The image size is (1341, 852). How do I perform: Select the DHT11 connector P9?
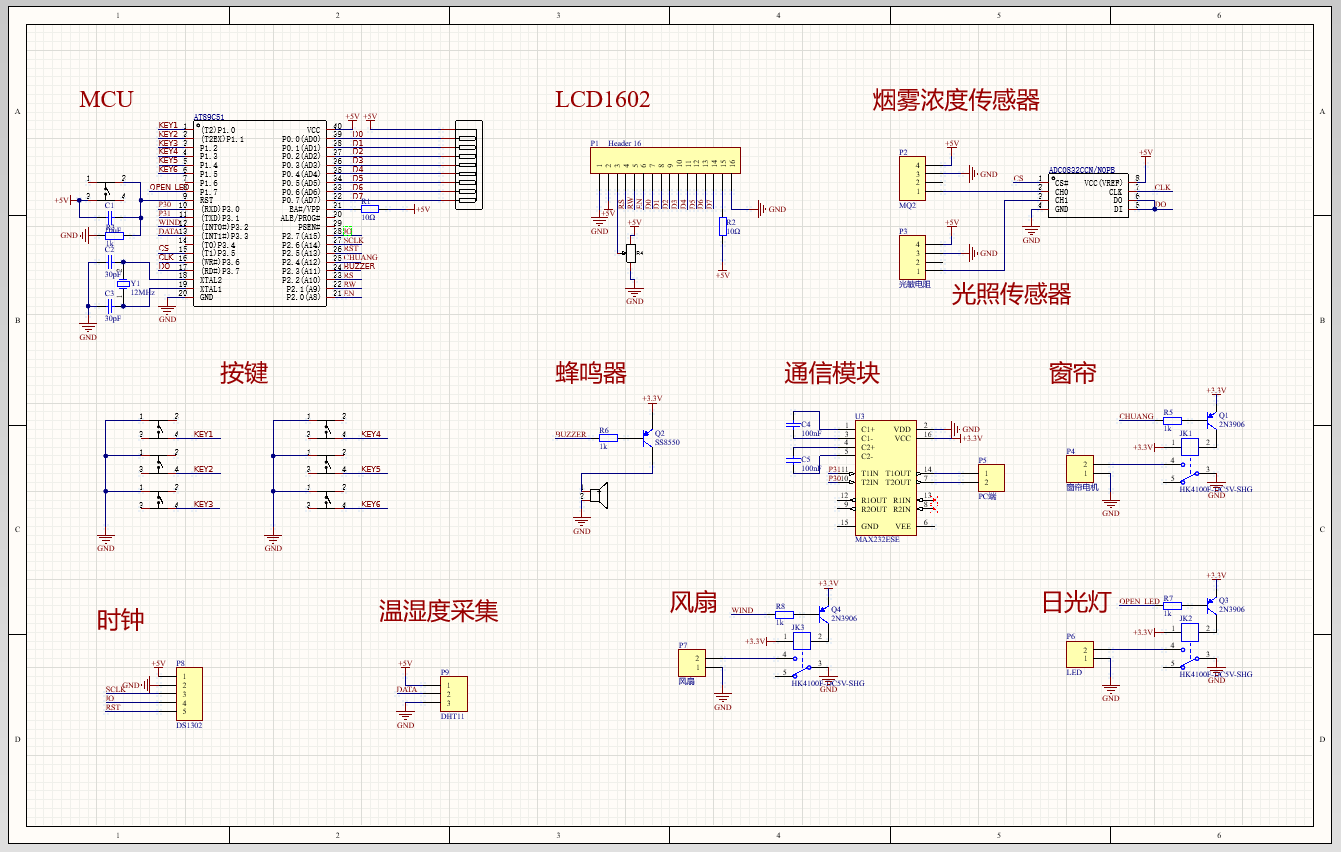(453, 694)
